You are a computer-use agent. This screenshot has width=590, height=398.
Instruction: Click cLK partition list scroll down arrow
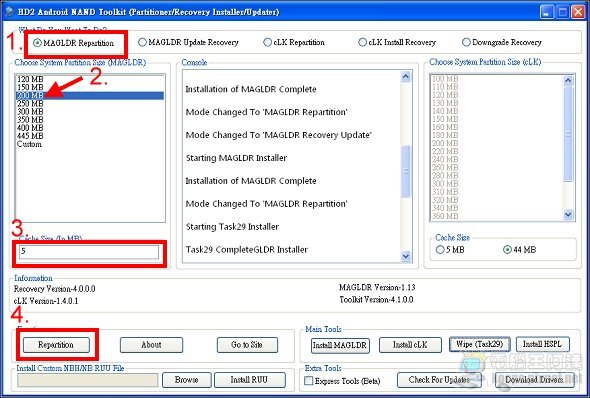point(568,215)
